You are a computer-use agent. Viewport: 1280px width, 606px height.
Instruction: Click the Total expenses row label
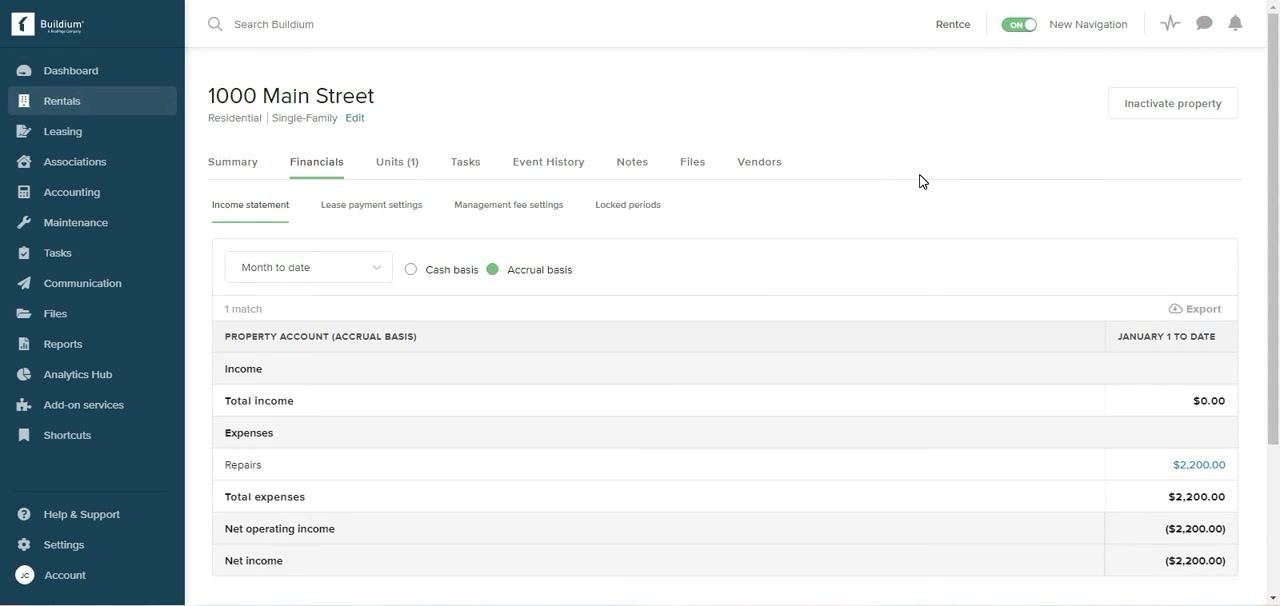point(265,497)
